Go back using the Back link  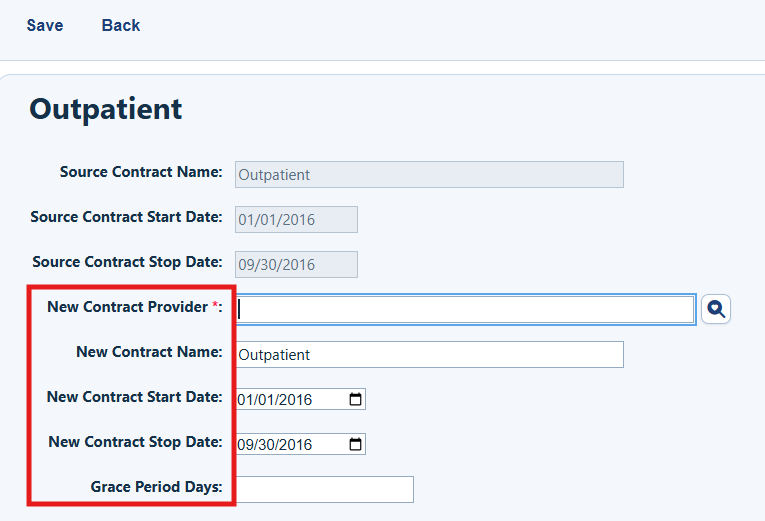[x=121, y=25]
